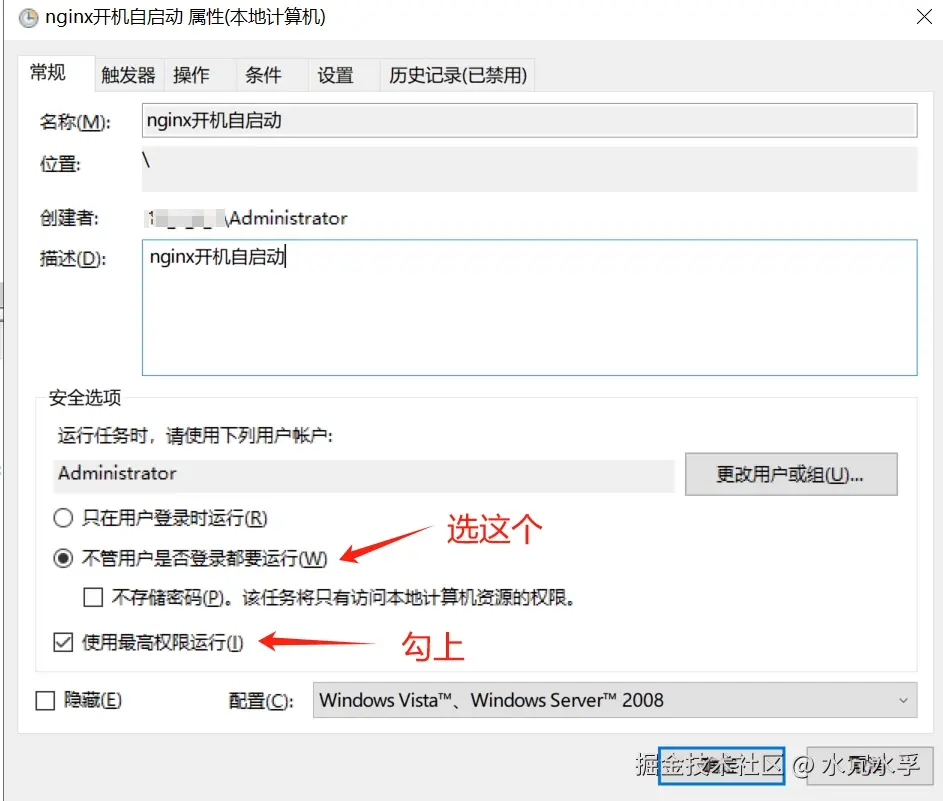943x801 pixels.
Task: Click the clock icon in title bar
Action: 28,18
